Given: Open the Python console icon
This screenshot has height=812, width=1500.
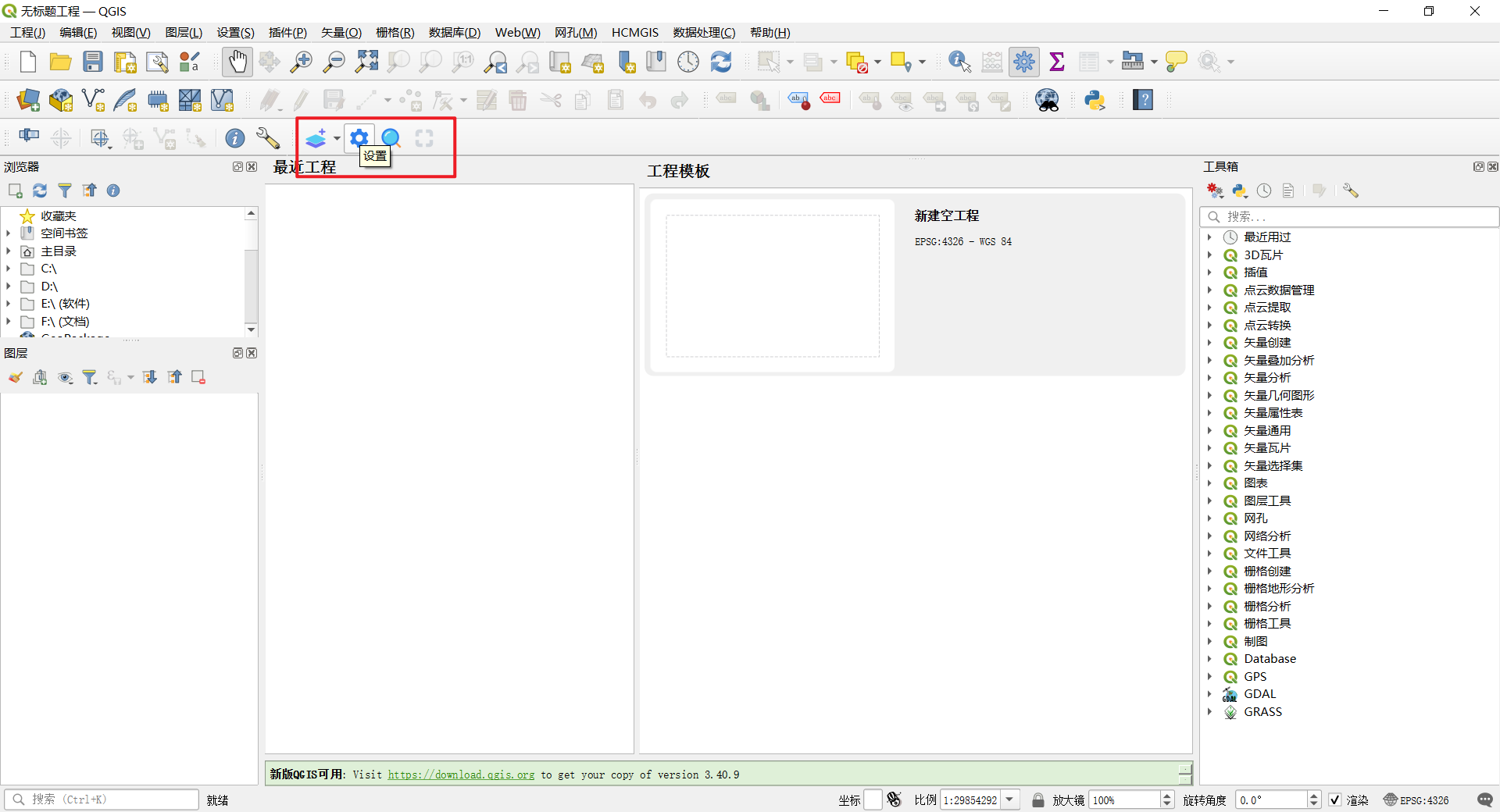Looking at the screenshot, I should pos(1095,100).
